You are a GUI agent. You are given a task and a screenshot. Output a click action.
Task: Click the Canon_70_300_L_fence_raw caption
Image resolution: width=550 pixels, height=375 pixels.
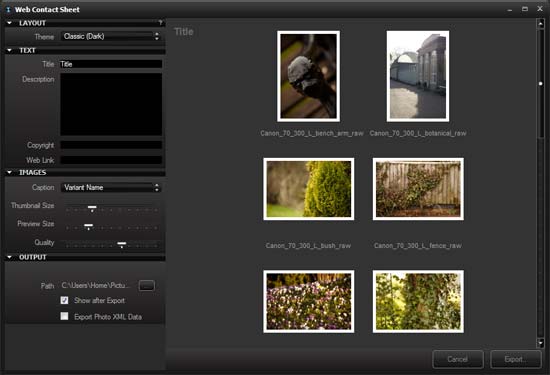click(x=418, y=246)
